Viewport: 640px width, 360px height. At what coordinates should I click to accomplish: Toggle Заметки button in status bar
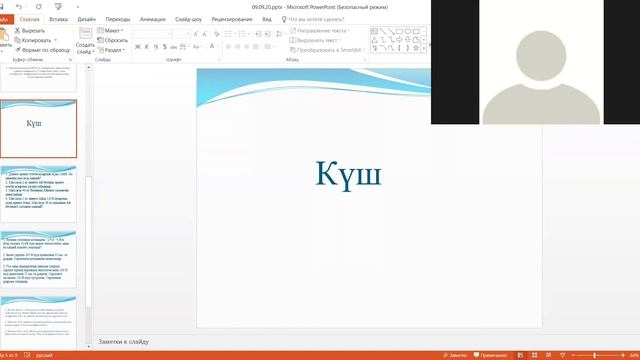[455, 355]
